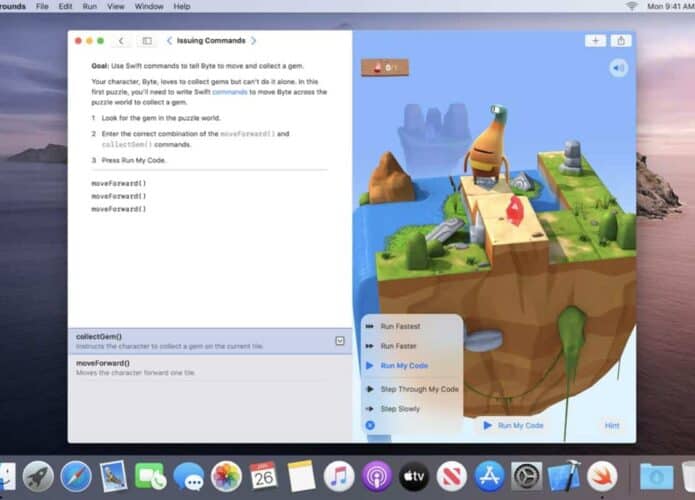Mute the sound speaker button
The width and height of the screenshot is (695, 500).
click(x=618, y=68)
